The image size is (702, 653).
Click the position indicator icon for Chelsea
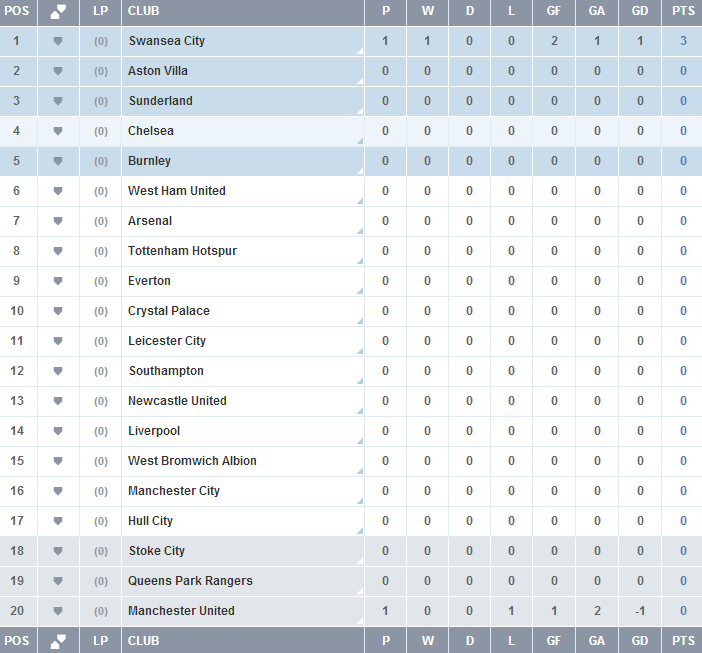point(58,131)
